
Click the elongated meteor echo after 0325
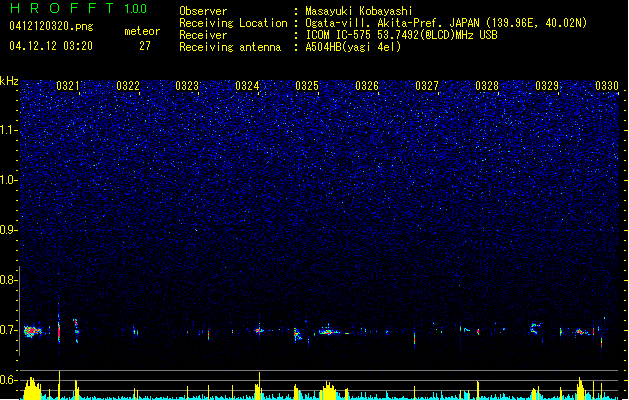330,332
